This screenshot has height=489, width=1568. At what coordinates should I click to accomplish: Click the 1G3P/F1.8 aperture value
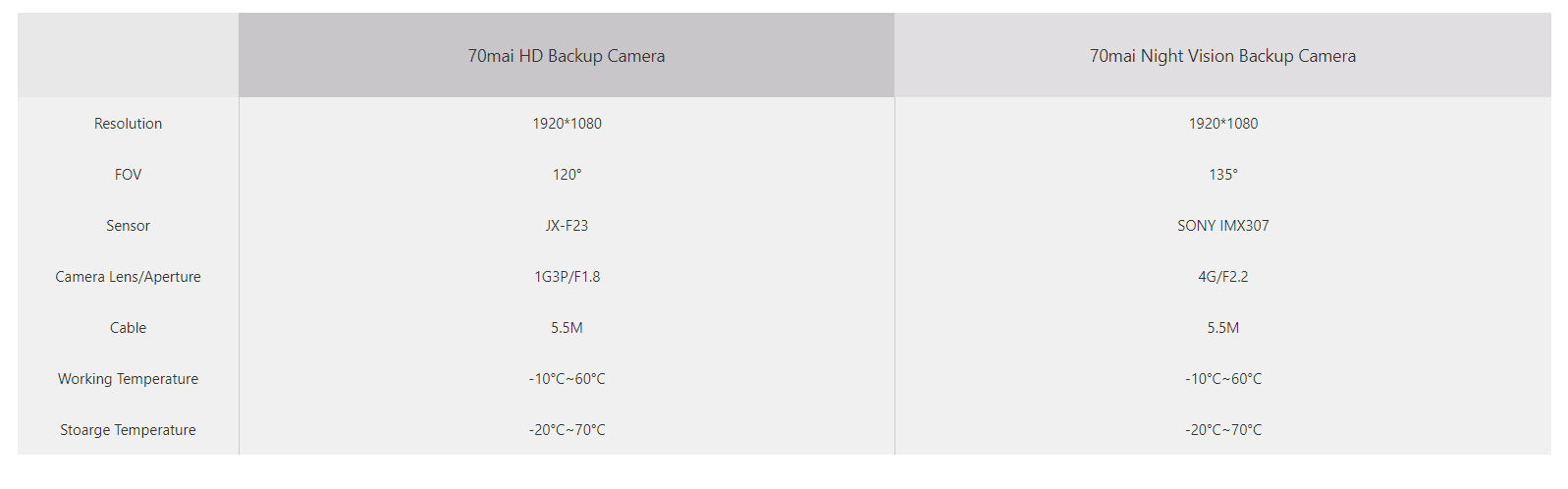point(567,277)
